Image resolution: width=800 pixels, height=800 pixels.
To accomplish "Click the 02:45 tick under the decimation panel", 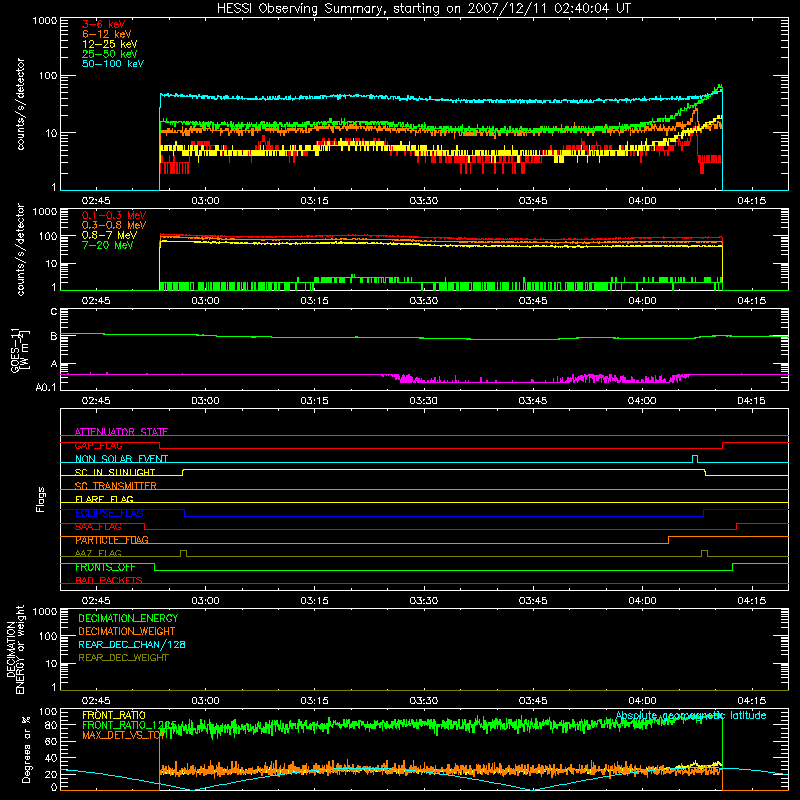I will point(96,701).
